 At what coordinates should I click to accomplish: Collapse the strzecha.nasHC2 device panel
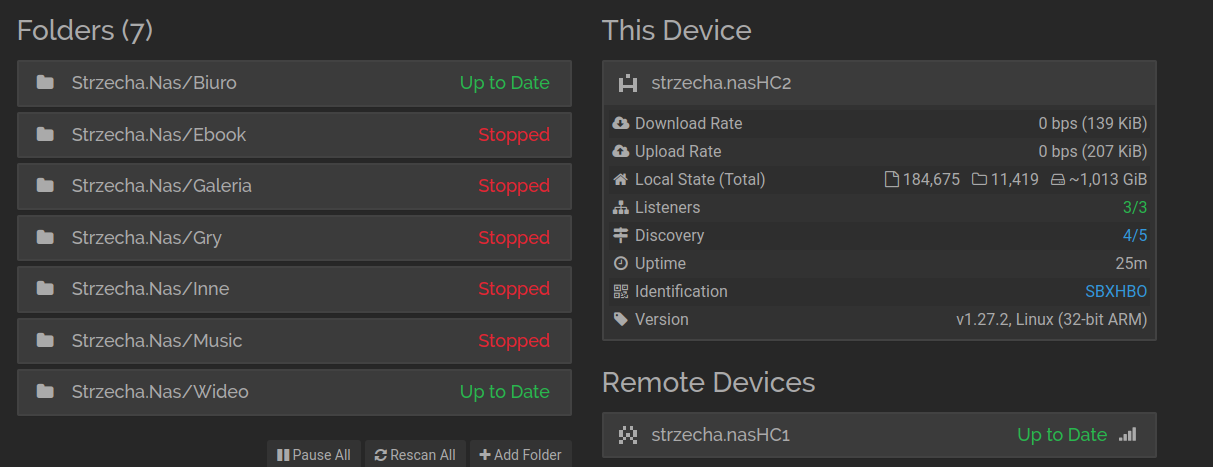point(879,83)
